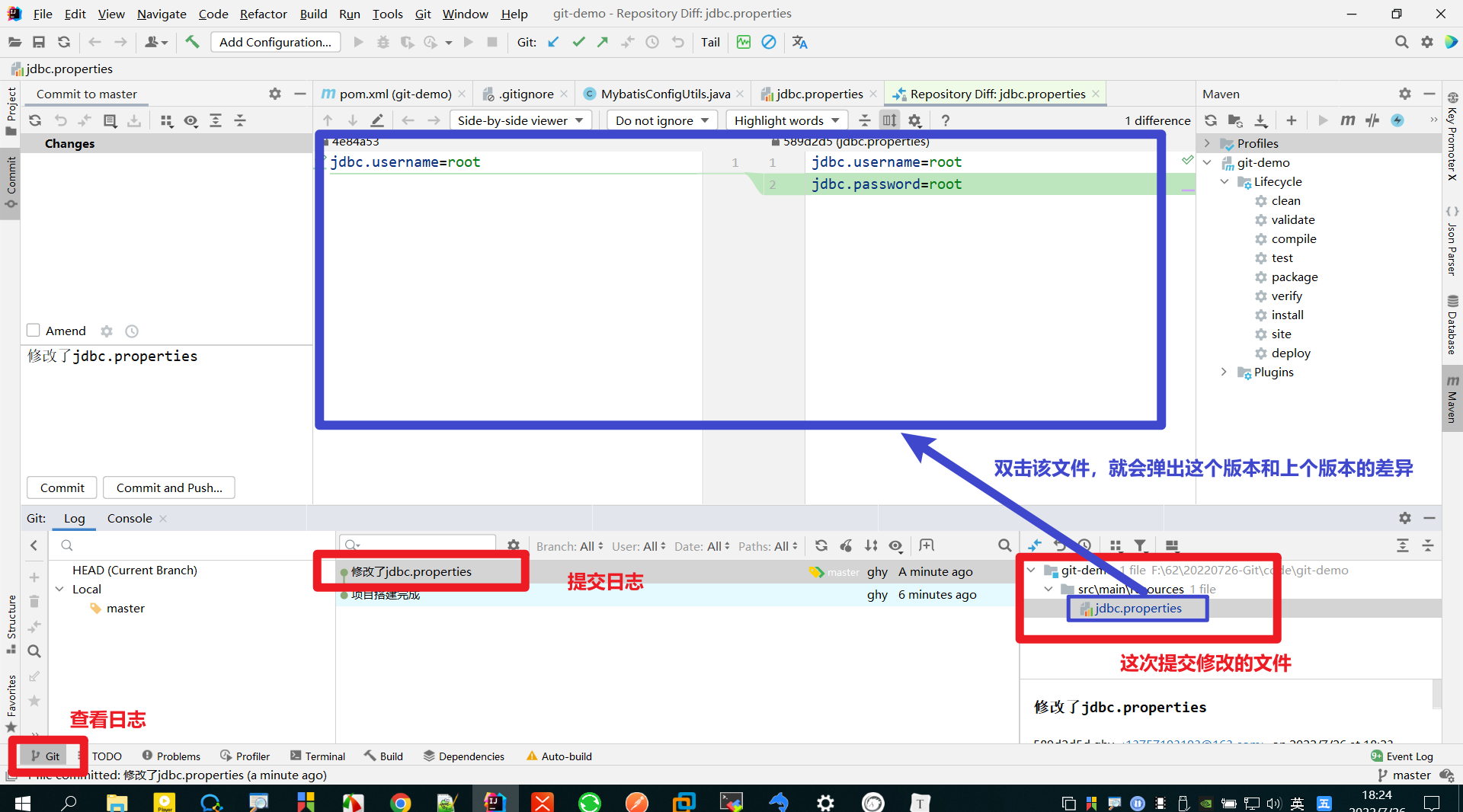1463x812 pixels.
Task: Reload All Maven Projects
Action: (1211, 121)
